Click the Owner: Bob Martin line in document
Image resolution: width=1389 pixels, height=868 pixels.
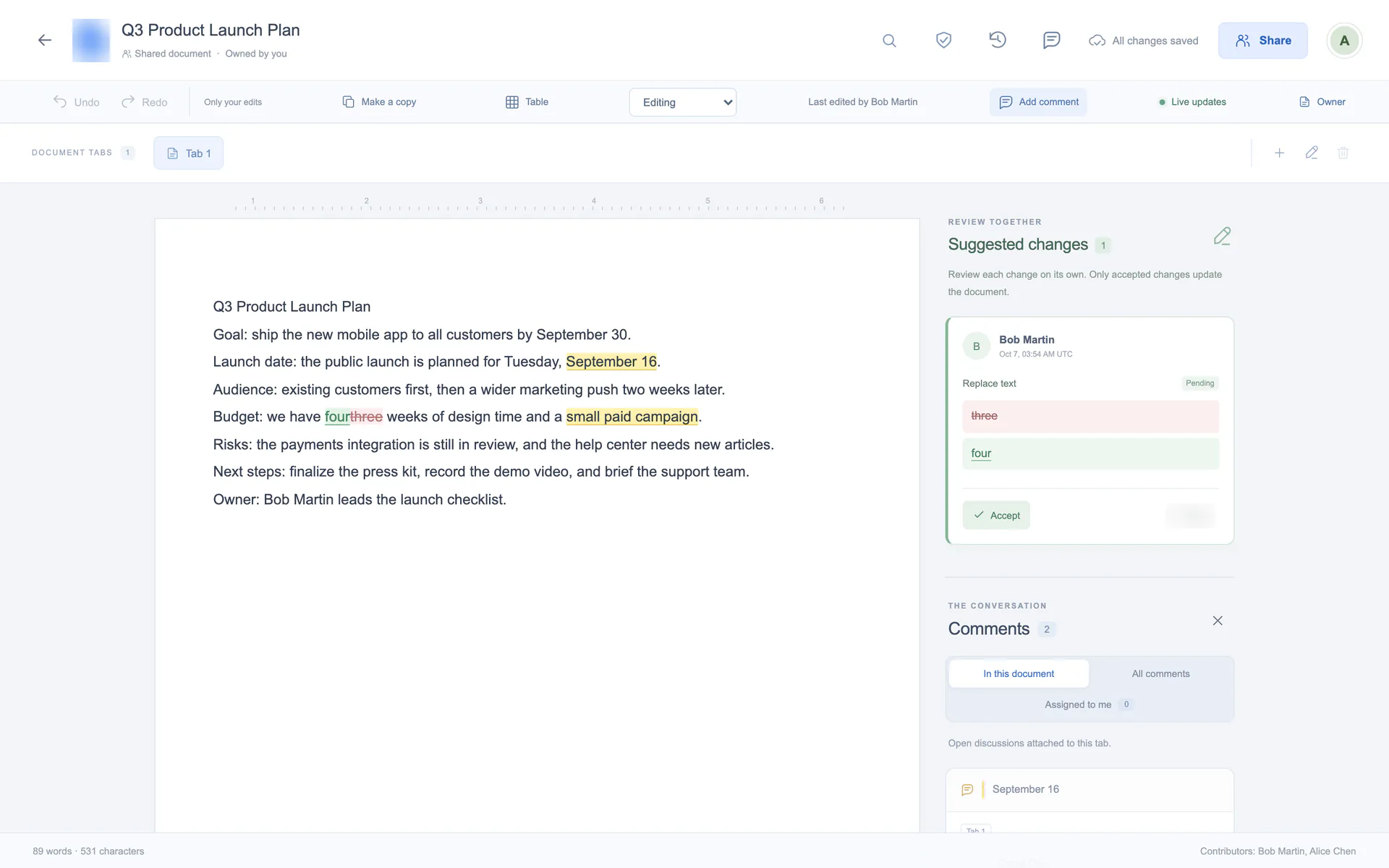pos(360,499)
